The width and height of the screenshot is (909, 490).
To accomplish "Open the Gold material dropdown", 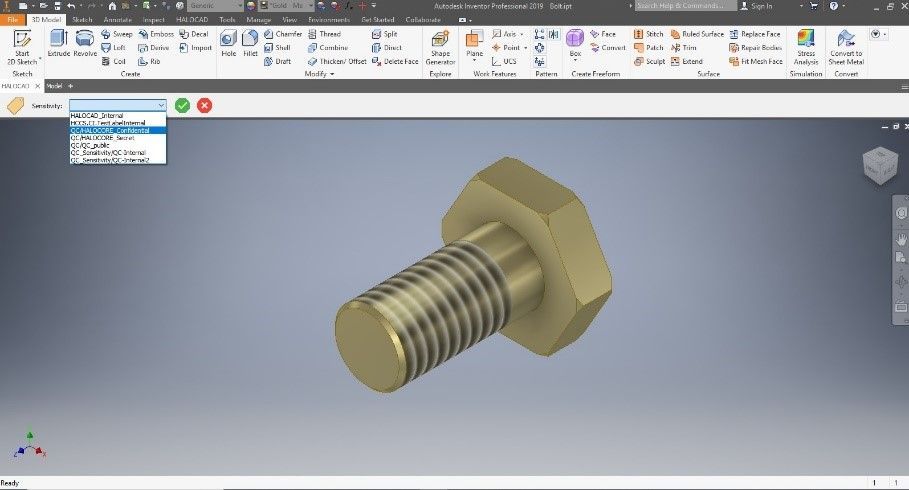I will click(x=311, y=6).
